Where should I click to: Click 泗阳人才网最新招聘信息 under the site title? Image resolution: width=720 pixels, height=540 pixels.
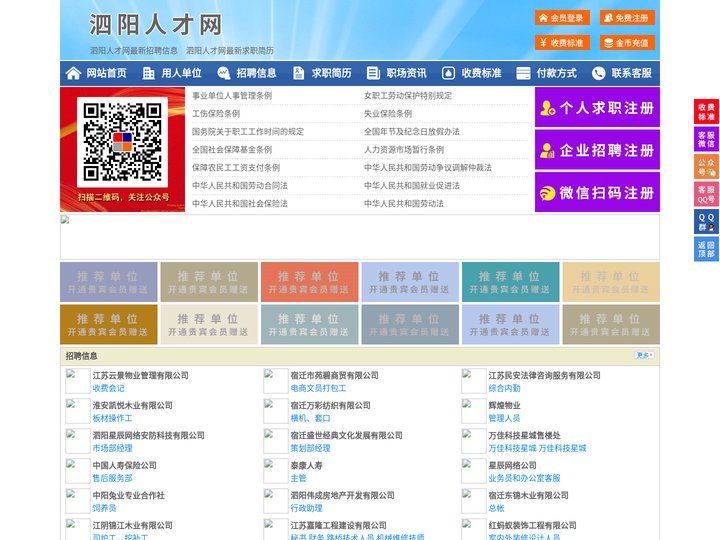[134, 51]
